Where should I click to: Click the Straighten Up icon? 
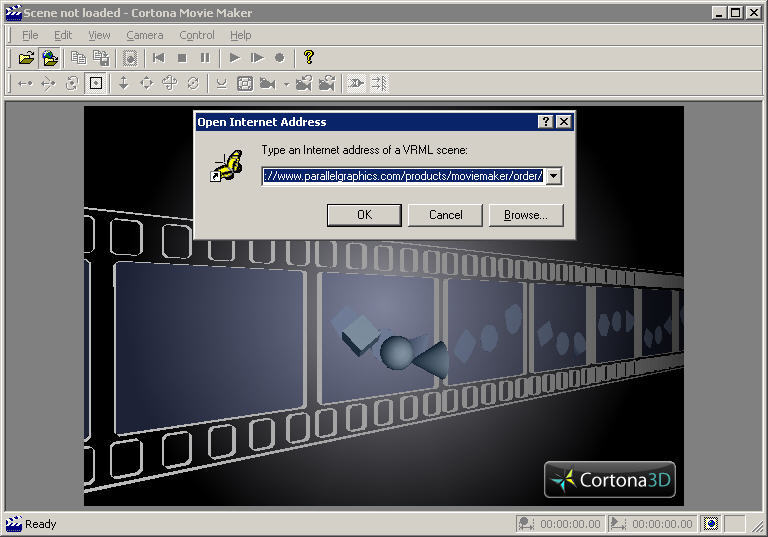(222, 84)
